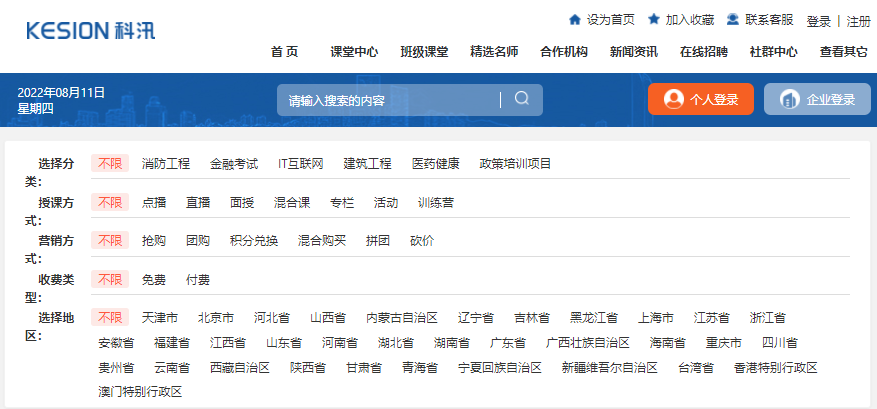Viewport: 877px width, 409px height.
Task: Open the 课堂中心 menu
Action: (x=354, y=52)
